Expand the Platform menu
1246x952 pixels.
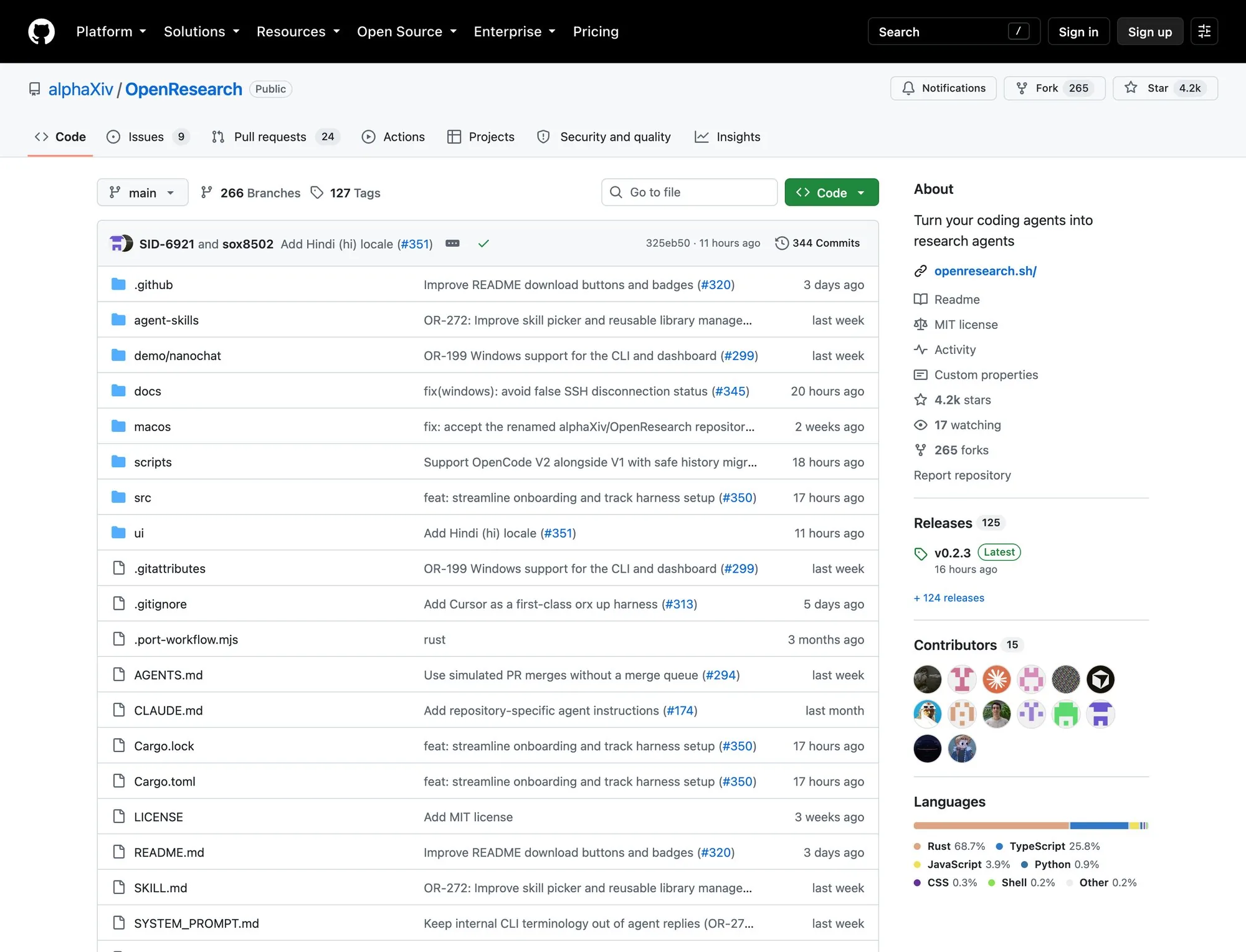click(111, 32)
